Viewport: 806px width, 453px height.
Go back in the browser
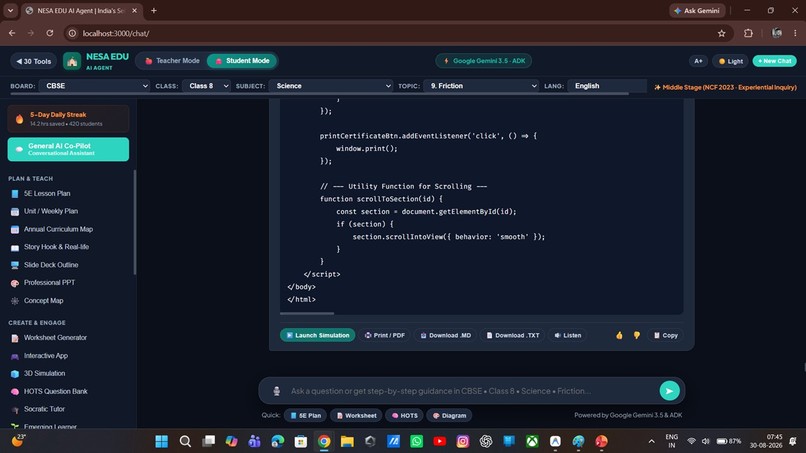[x=12, y=33]
